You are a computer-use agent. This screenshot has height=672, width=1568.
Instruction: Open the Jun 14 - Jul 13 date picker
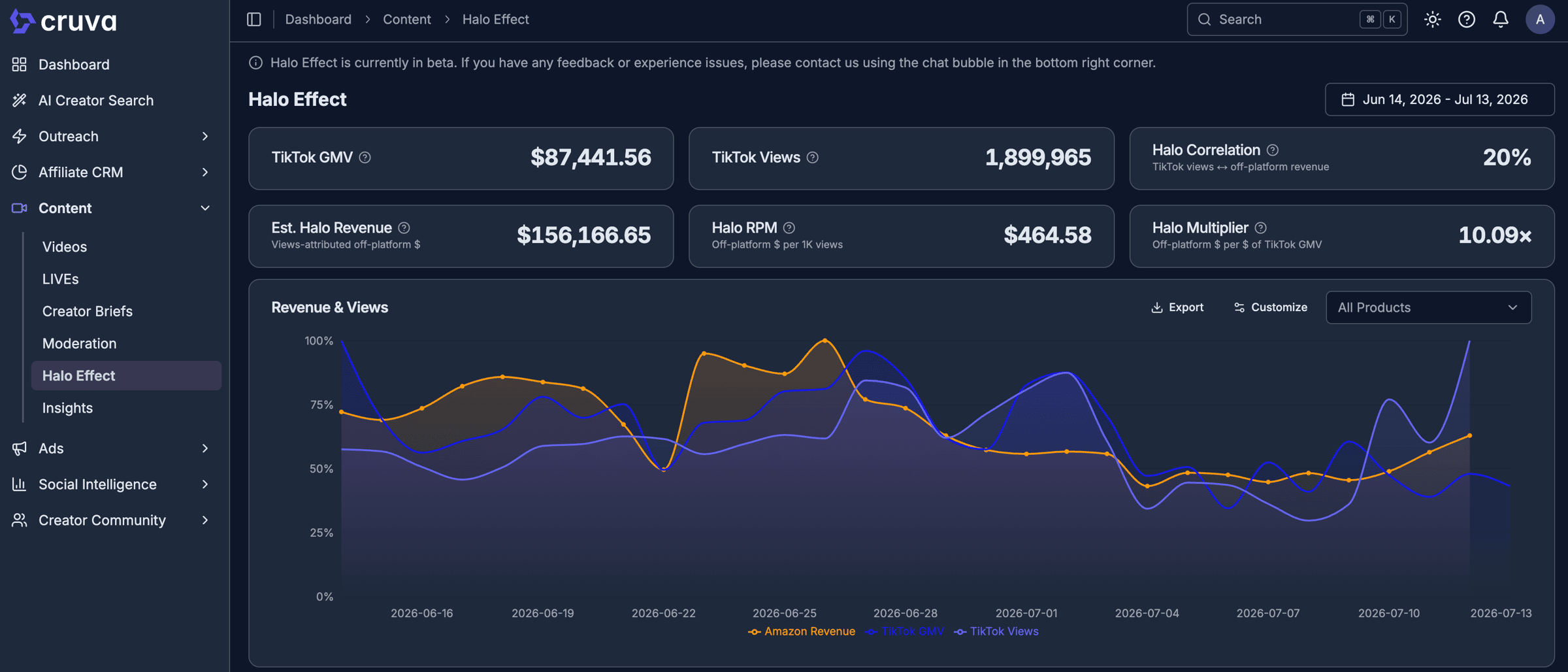click(x=1439, y=99)
